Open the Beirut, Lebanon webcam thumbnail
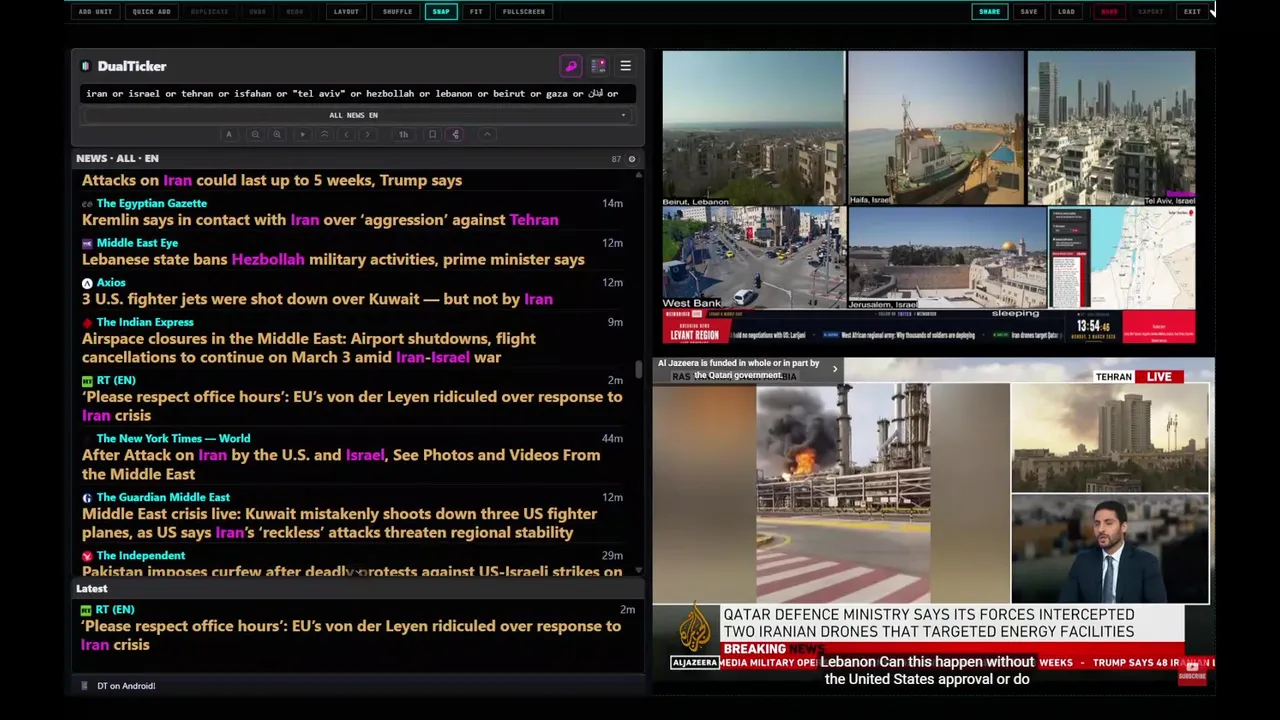This screenshot has width=1280, height=720. pyautogui.click(x=753, y=129)
